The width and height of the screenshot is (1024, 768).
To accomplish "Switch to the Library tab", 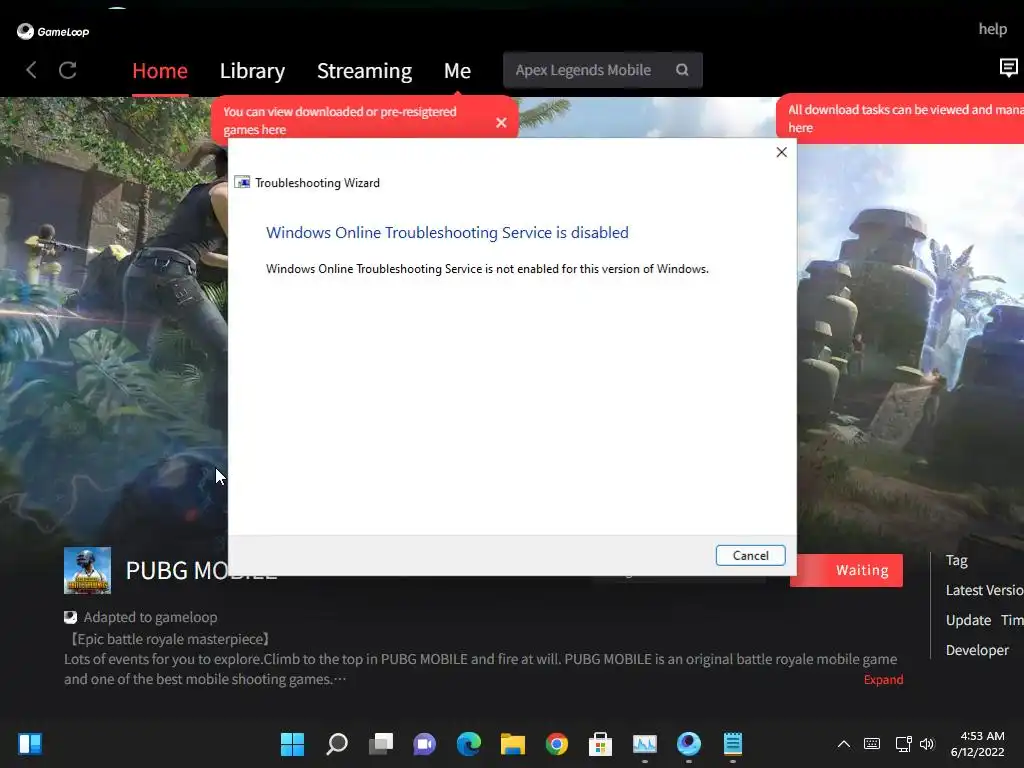I will point(252,71).
